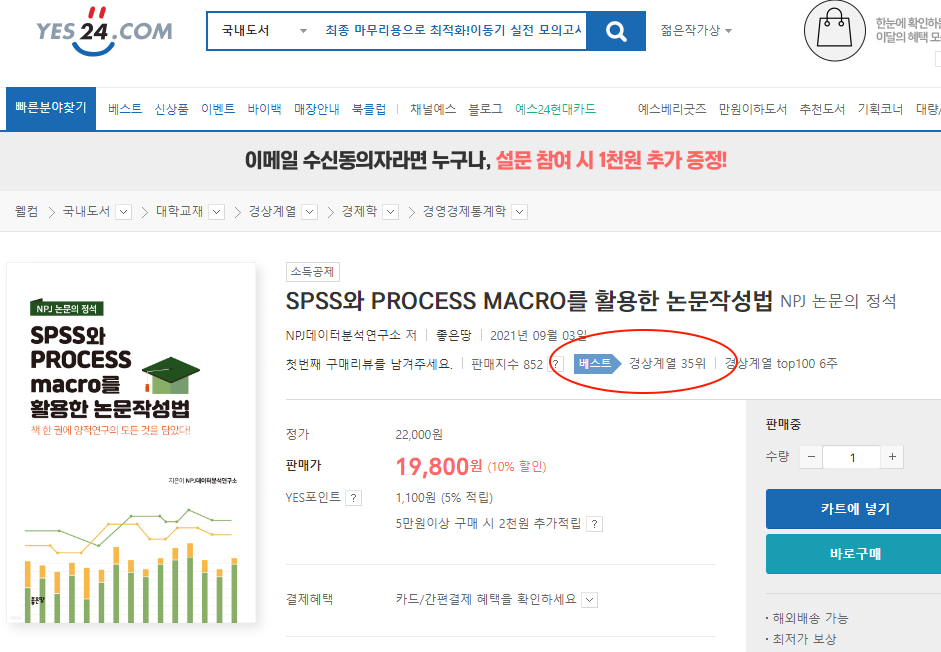Open 경상계열 top100 6주 link
941x652 pixels.
pos(781,364)
